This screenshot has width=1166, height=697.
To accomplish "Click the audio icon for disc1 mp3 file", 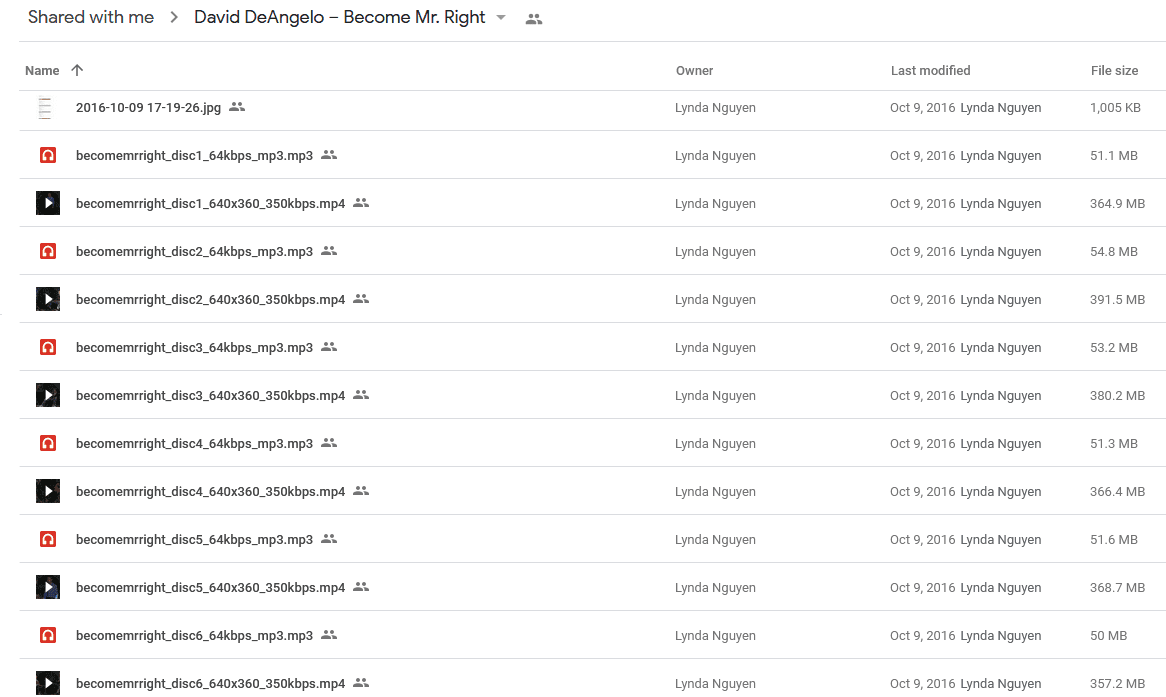I will pos(48,155).
